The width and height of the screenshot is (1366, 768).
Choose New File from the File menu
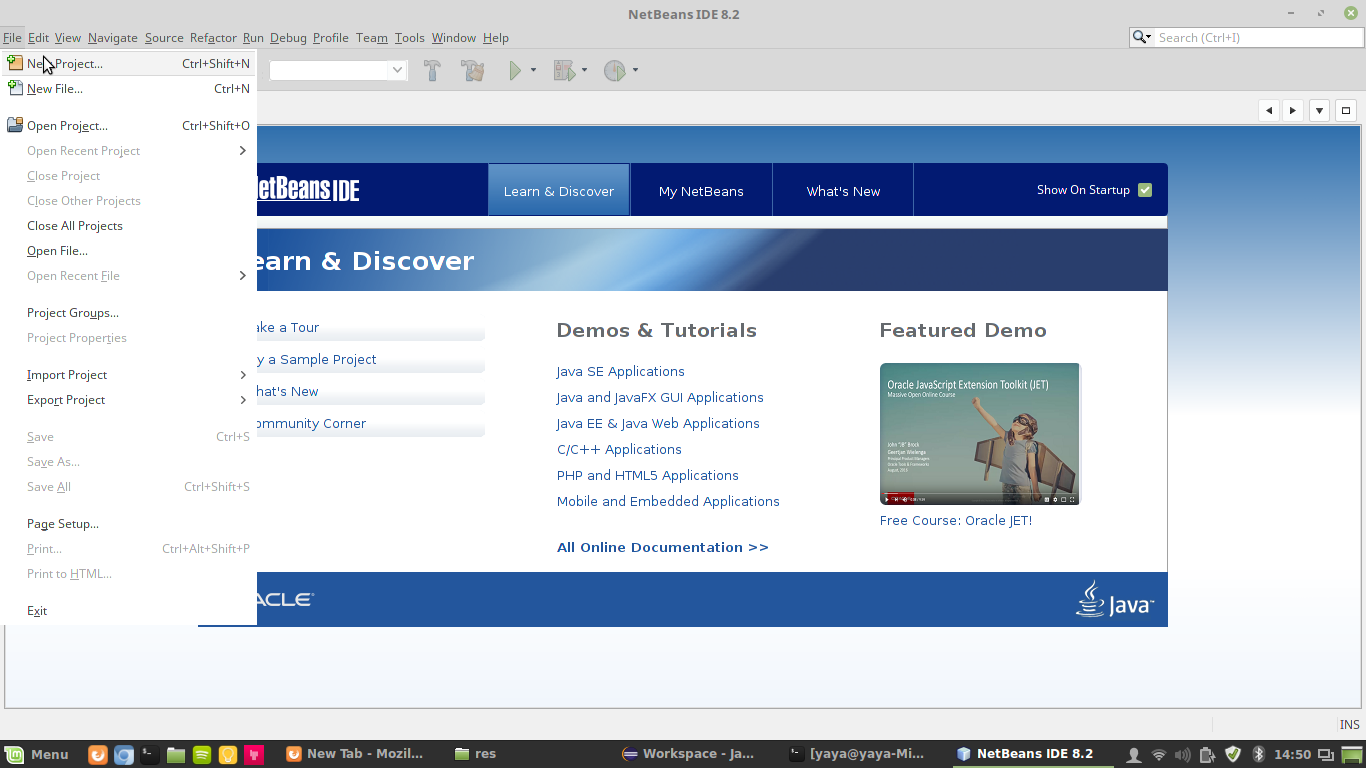pyautogui.click(x=128, y=88)
